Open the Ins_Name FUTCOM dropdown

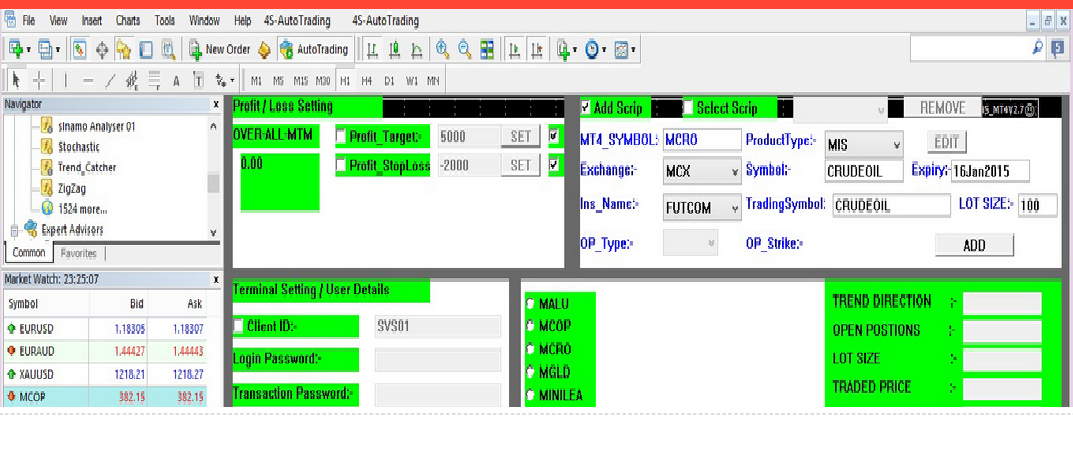702,208
